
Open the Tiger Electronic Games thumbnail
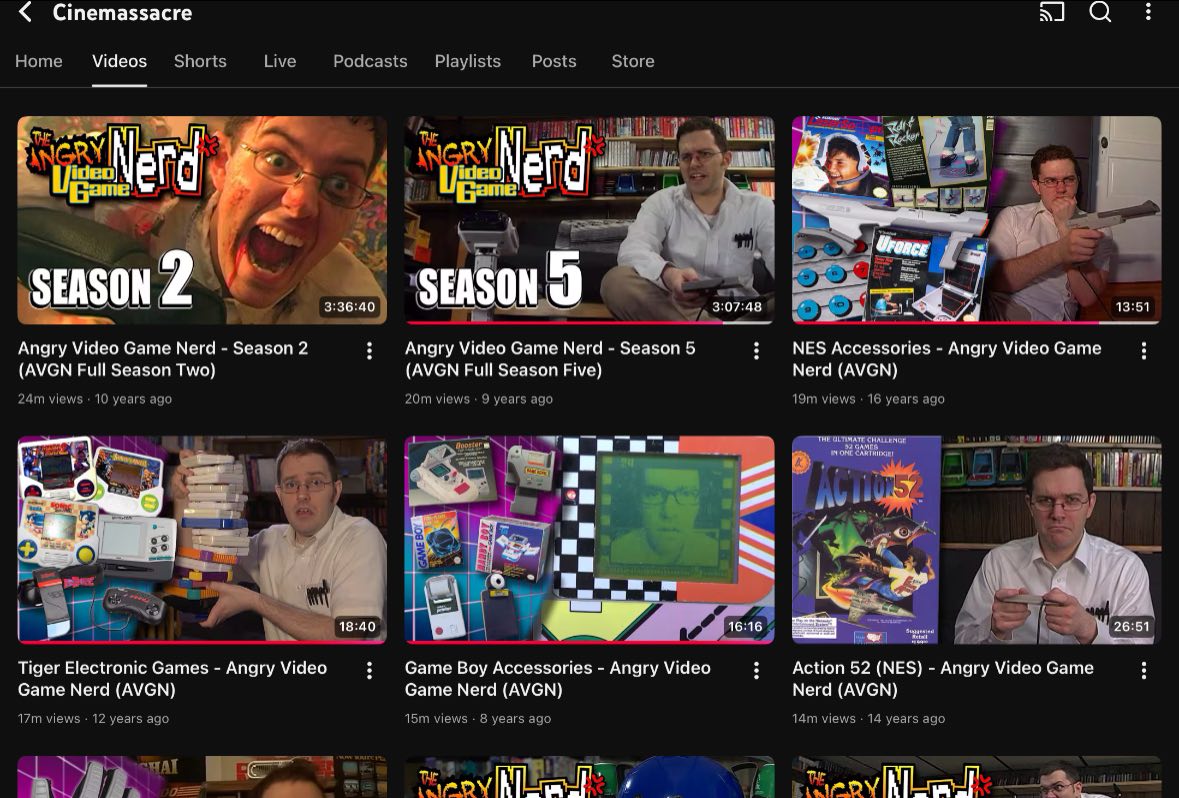[202, 539]
